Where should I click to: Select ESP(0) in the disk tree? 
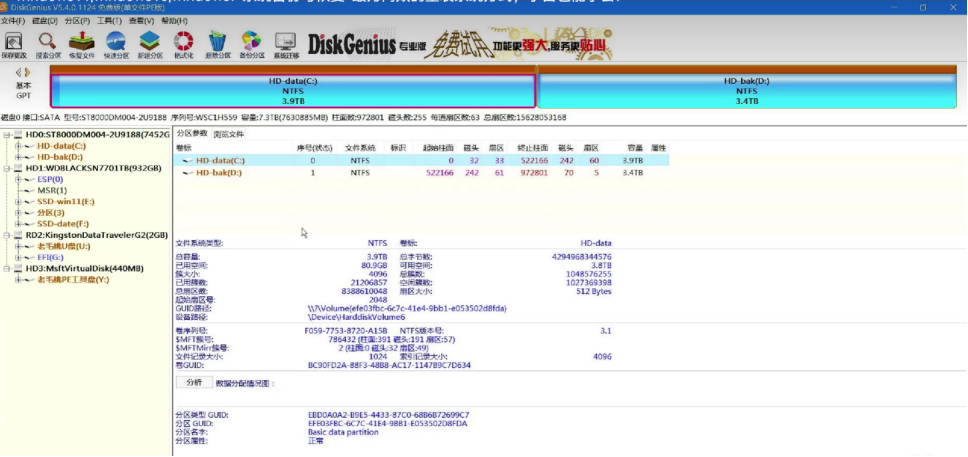tap(50, 179)
